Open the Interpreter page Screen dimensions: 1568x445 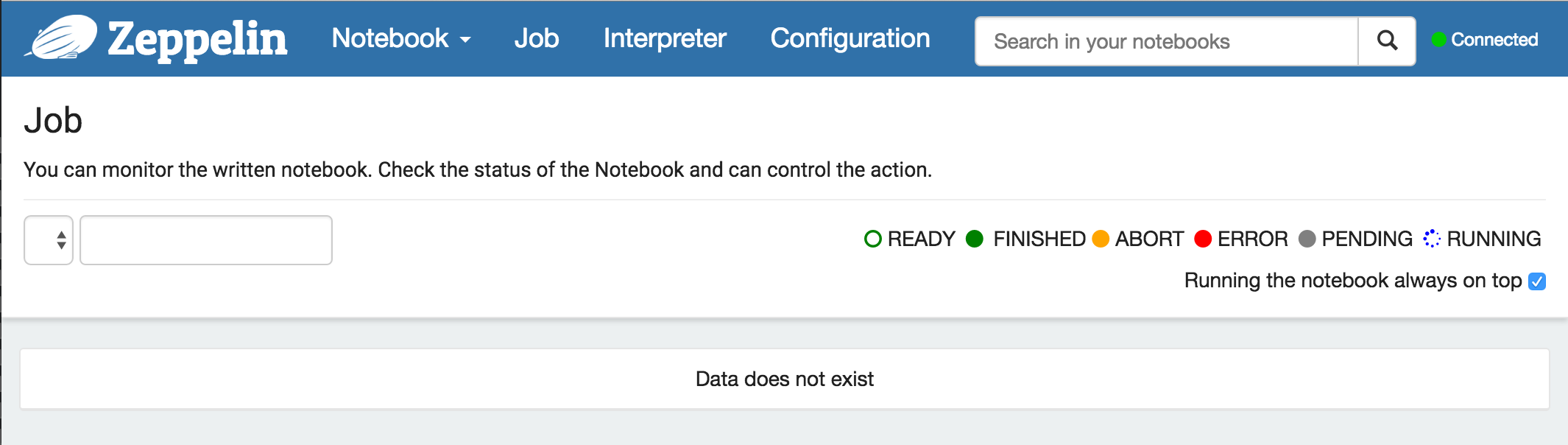point(665,38)
